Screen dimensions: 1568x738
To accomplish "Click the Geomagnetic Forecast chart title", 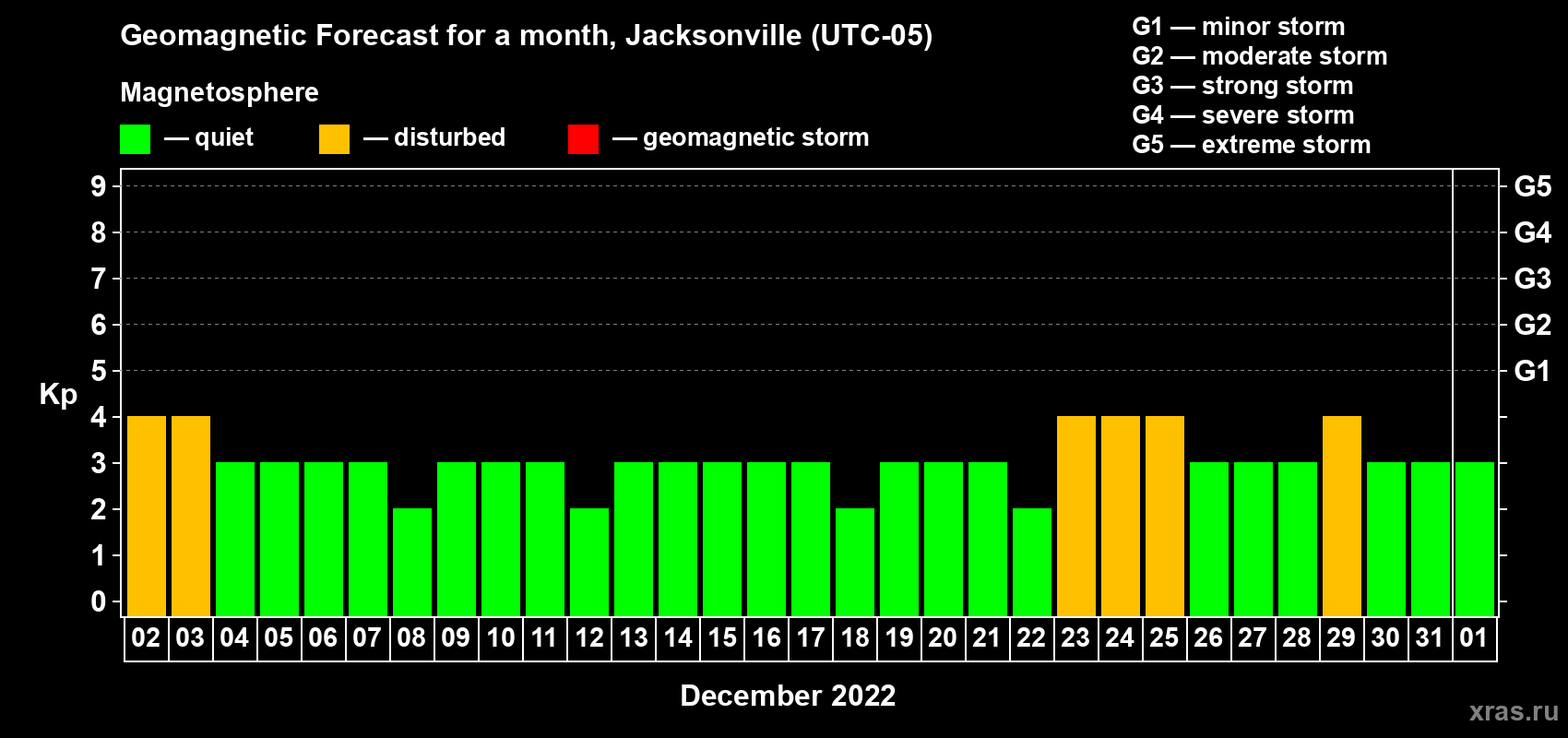I will tap(527, 35).
